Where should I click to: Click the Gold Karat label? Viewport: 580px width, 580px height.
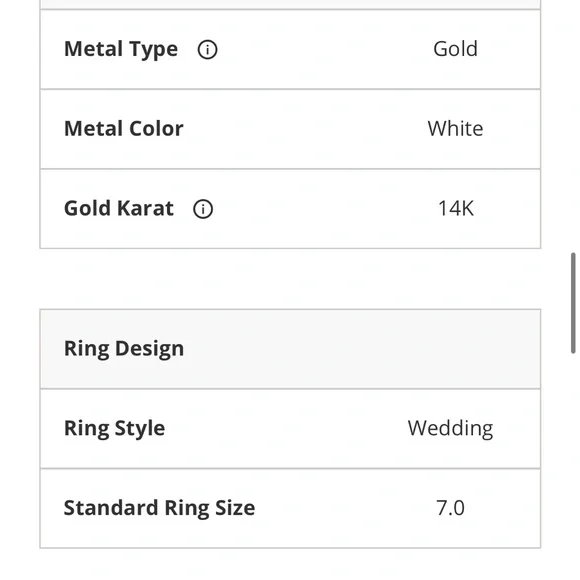tap(119, 208)
